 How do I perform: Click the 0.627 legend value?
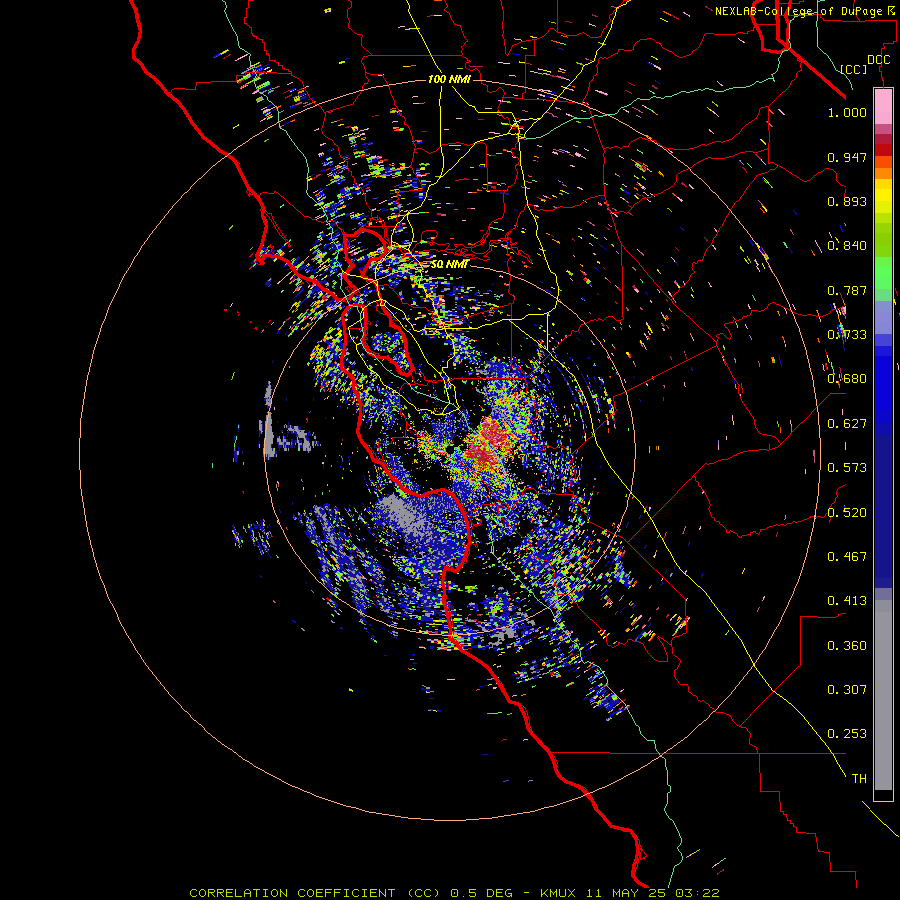click(847, 424)
